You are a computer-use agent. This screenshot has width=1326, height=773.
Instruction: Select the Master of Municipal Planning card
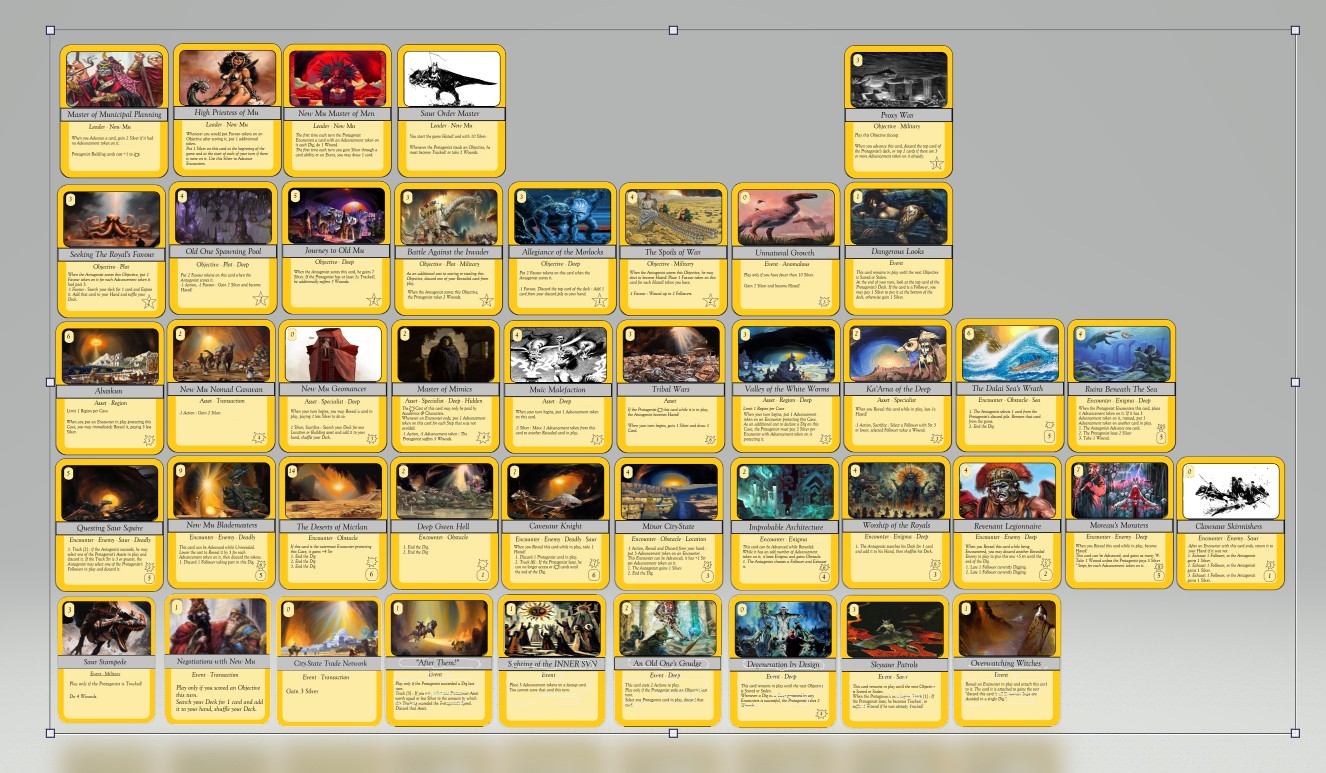tap(114, 111)
